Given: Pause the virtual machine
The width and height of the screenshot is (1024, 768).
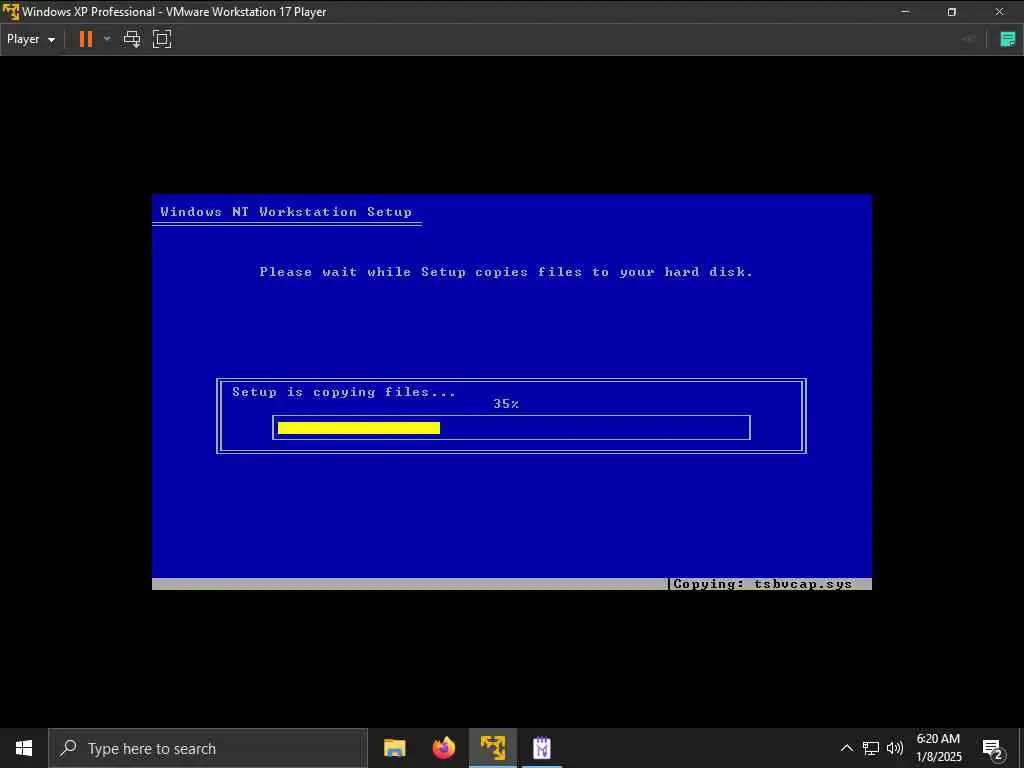Looking at the screenshot, I should point(86,39).
